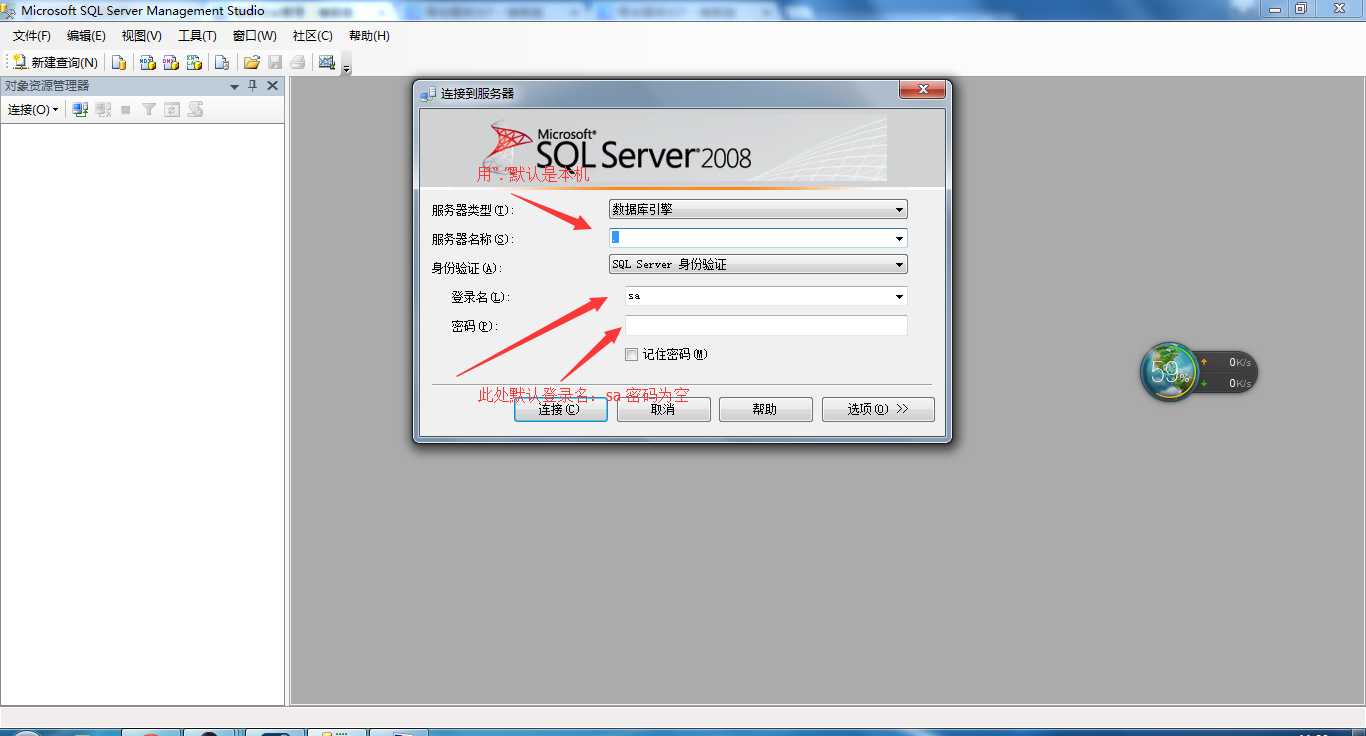Start an Analysis Services DMX query
Viewport: 1366px width, 736px height.
point(171,62)
